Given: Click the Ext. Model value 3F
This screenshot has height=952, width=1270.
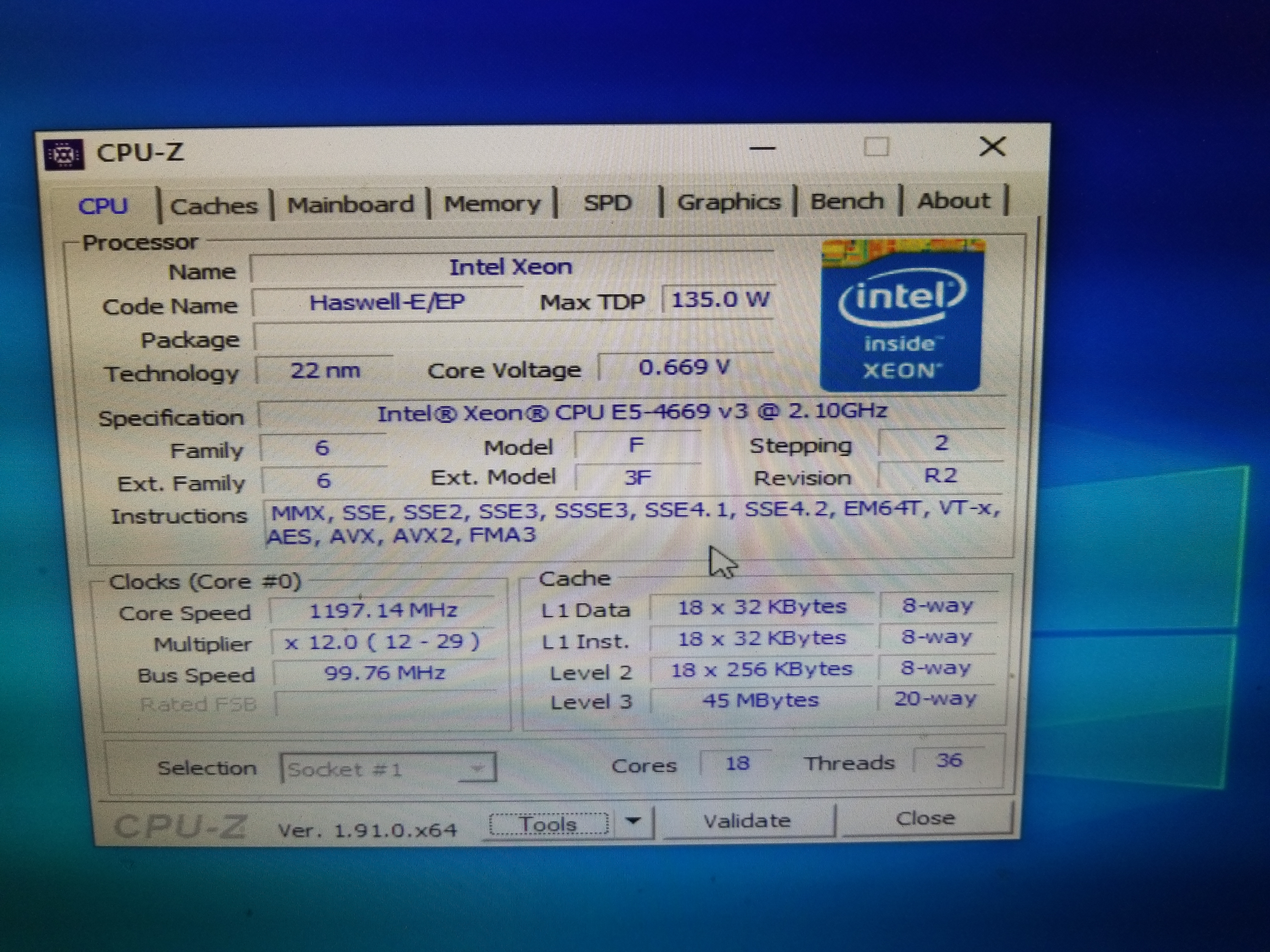Looking at the screenshot, I should 637,477.
